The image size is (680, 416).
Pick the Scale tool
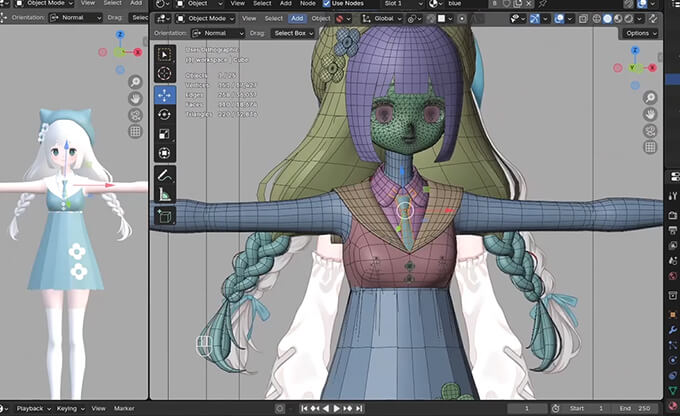tap(164, 133)
